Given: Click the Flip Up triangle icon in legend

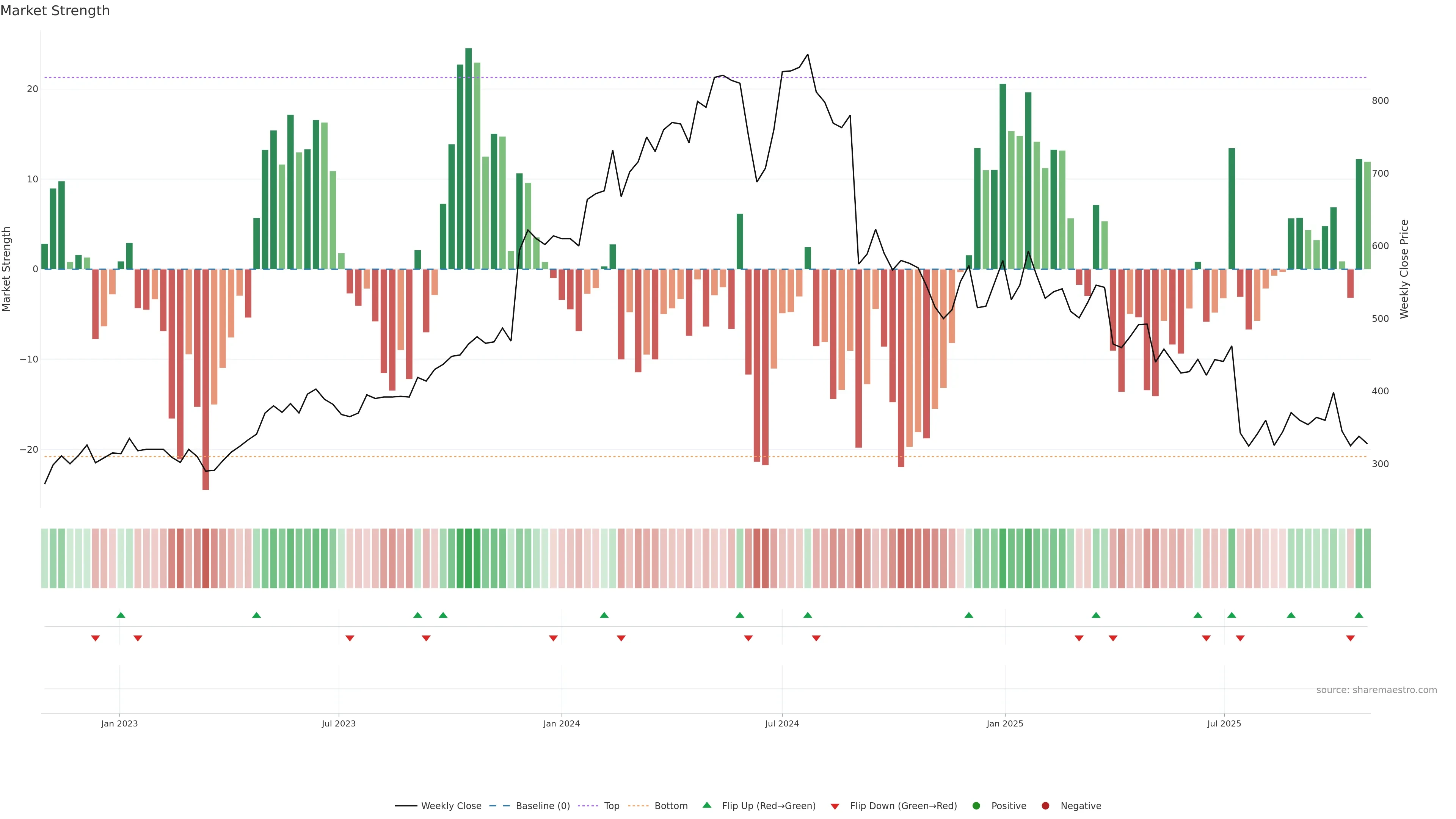Looking at the screenshot, I should tap(706, 805).
